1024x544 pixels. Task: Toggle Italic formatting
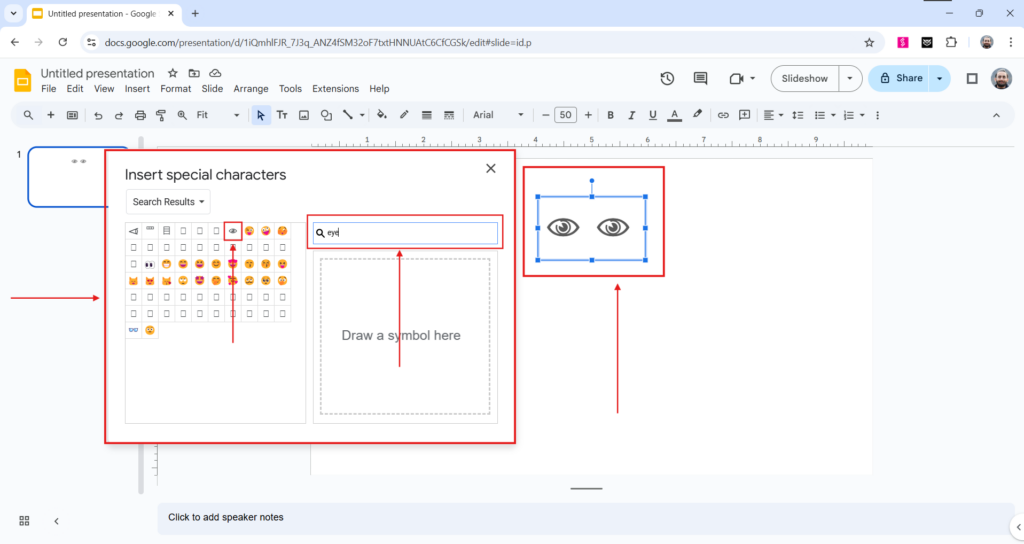click(631, 115)
